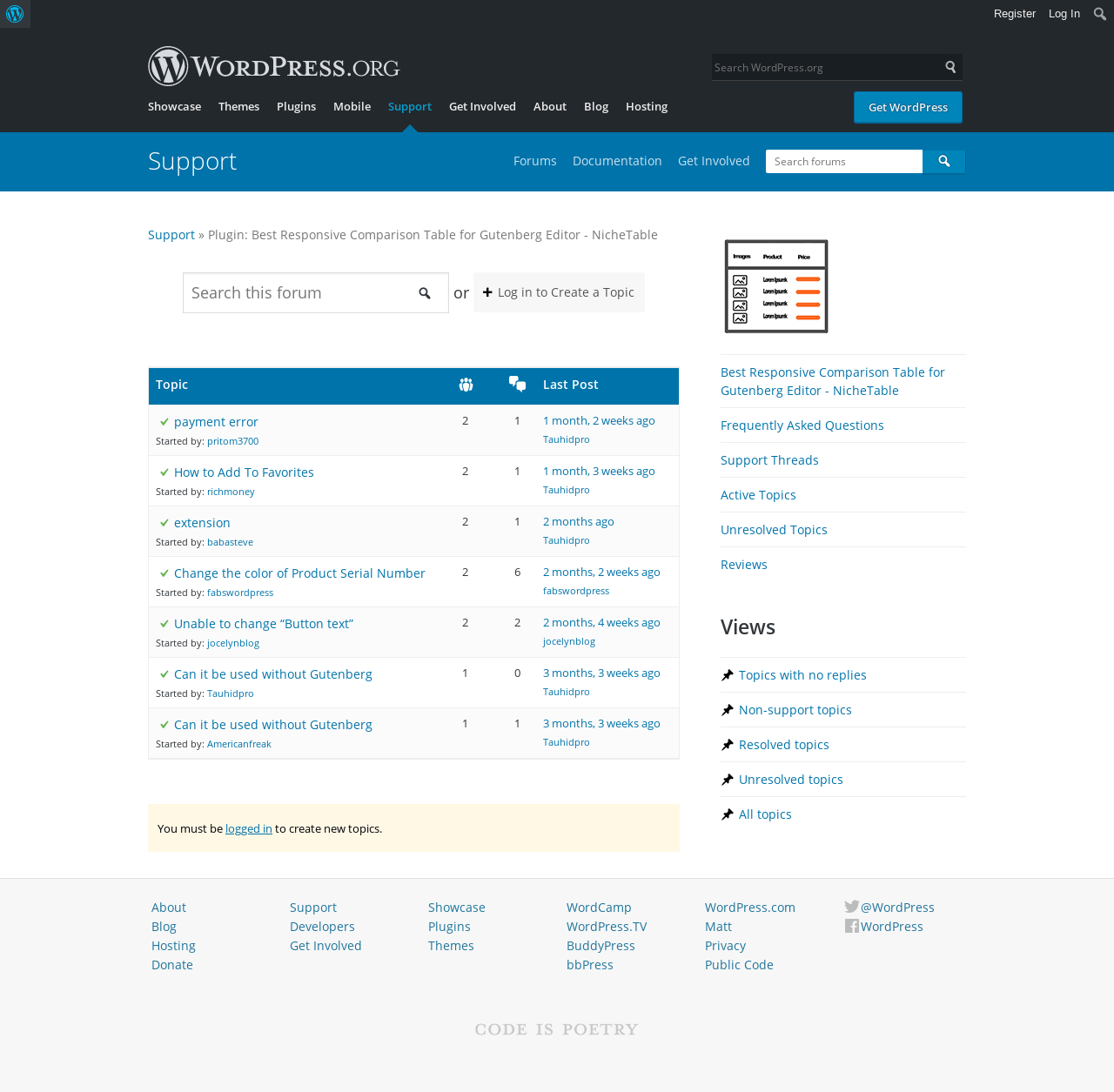Image resolution: width=1114 pixels, height=1092 pixels.
Task: Open Change the color of Product Serial Number
Action: click(x=299, y=573)
